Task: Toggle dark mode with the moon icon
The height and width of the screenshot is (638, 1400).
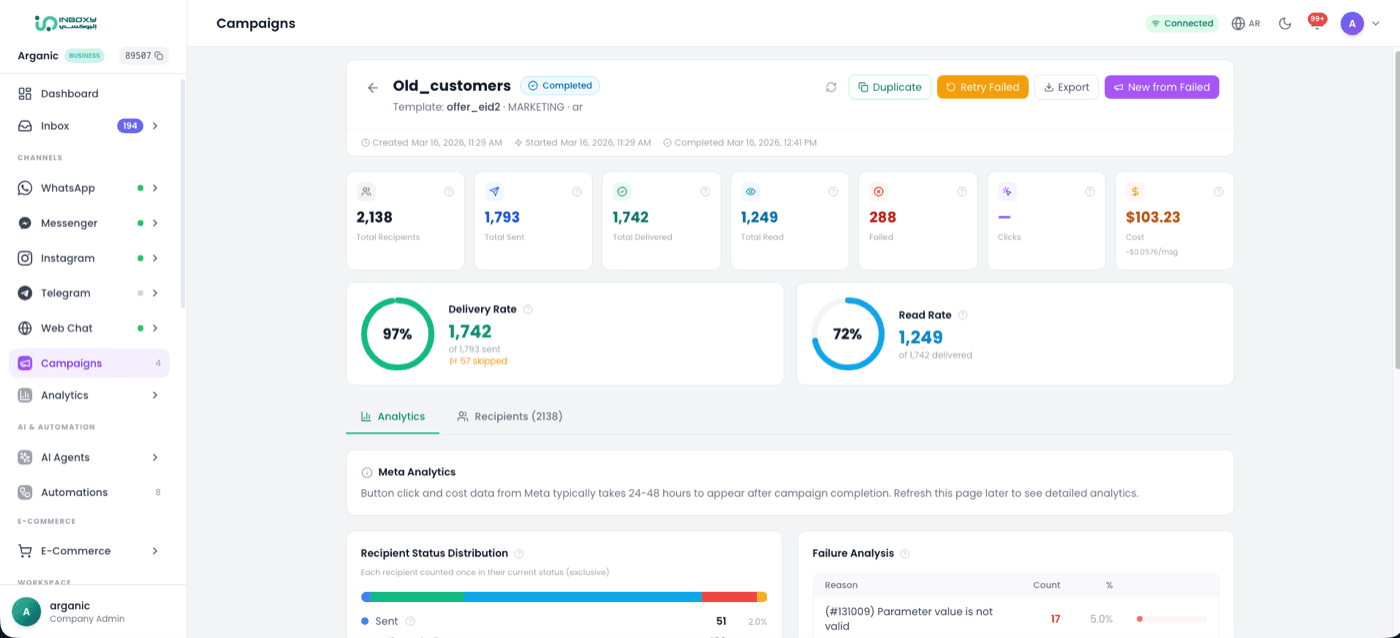Action: click(x=1285, y=23)
